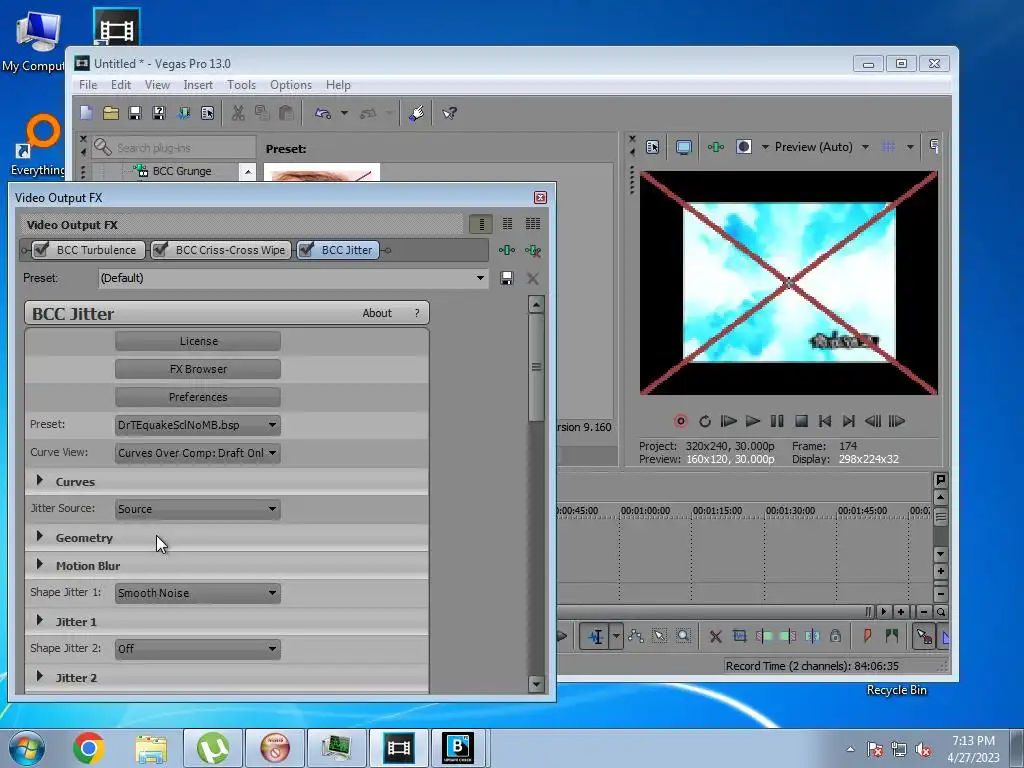
Task: Click the Search plug-ins field
Action: point(174,148)
